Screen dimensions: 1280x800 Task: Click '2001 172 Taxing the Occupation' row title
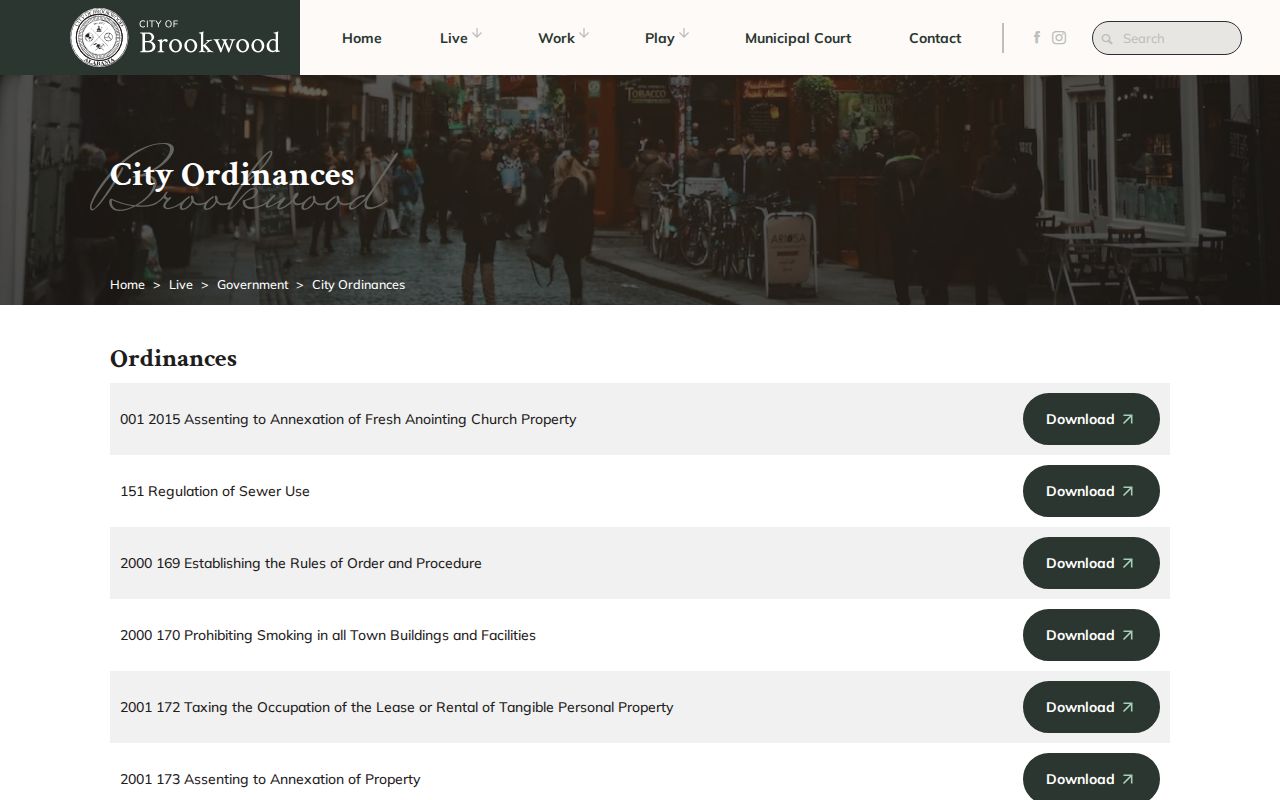point(397,707)
